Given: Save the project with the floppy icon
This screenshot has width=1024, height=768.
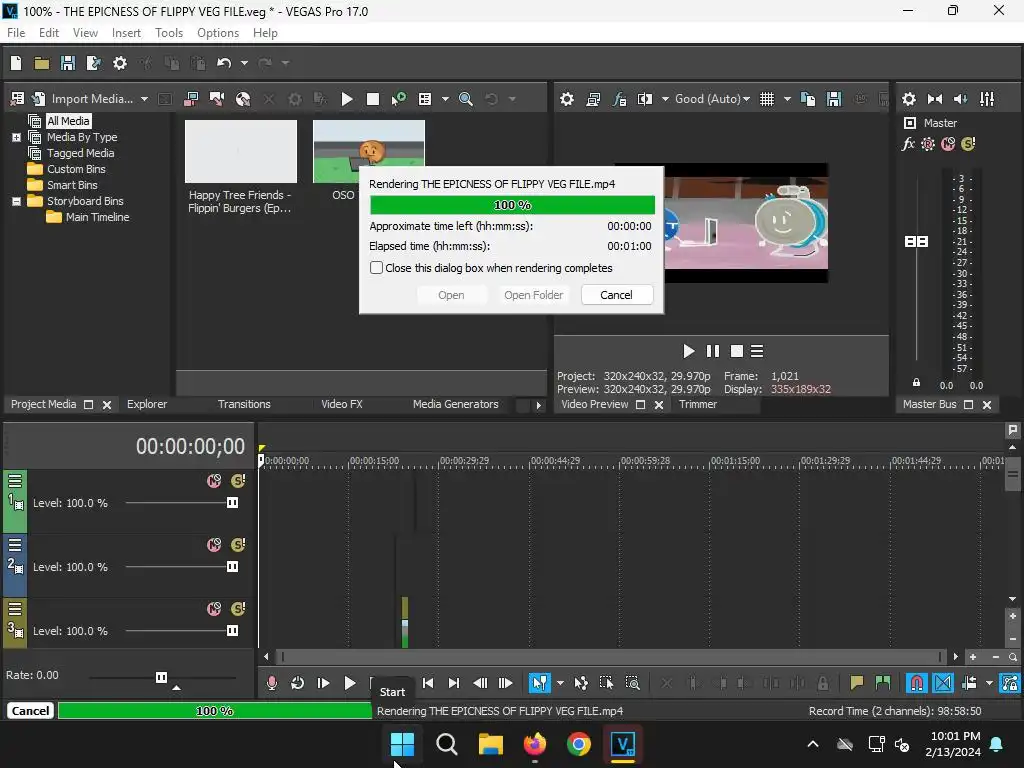Looking at the screenshot, I should point(67,63).
